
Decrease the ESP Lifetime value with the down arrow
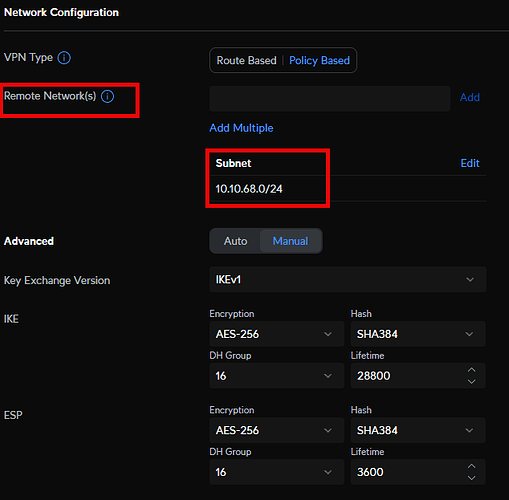point(471,478)
